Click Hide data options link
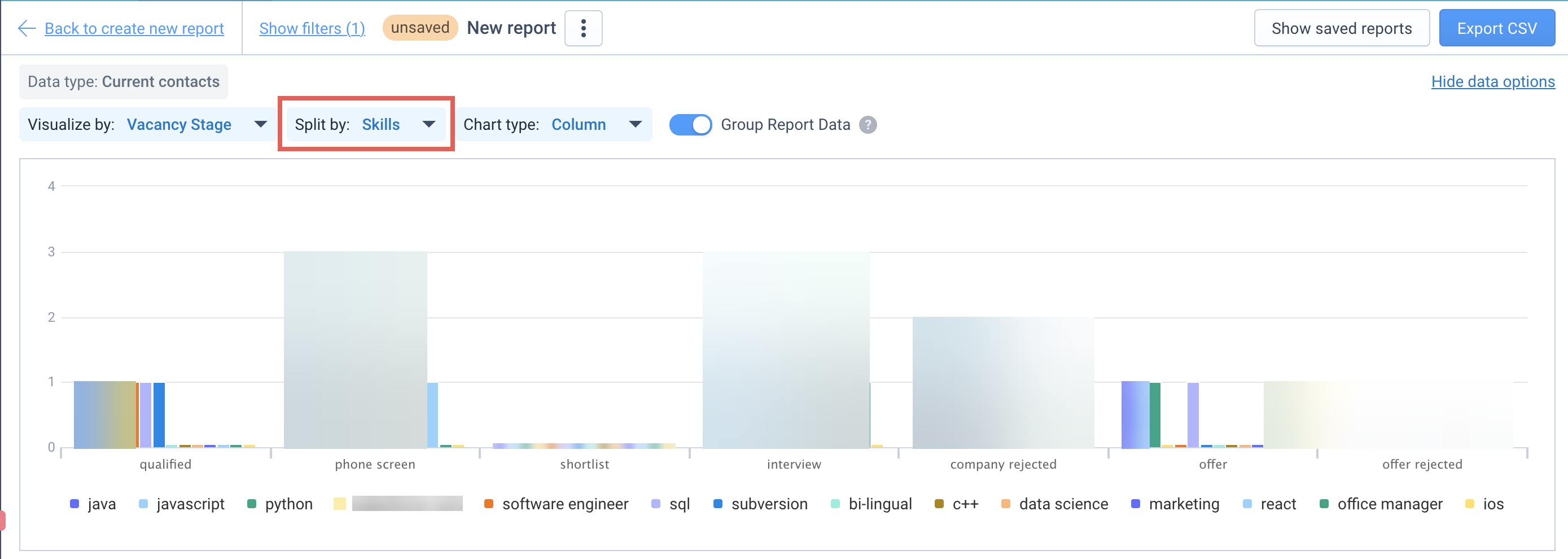Viewport: 1568px width, 559px height. pyautogui.click(x=1492, y=82)
